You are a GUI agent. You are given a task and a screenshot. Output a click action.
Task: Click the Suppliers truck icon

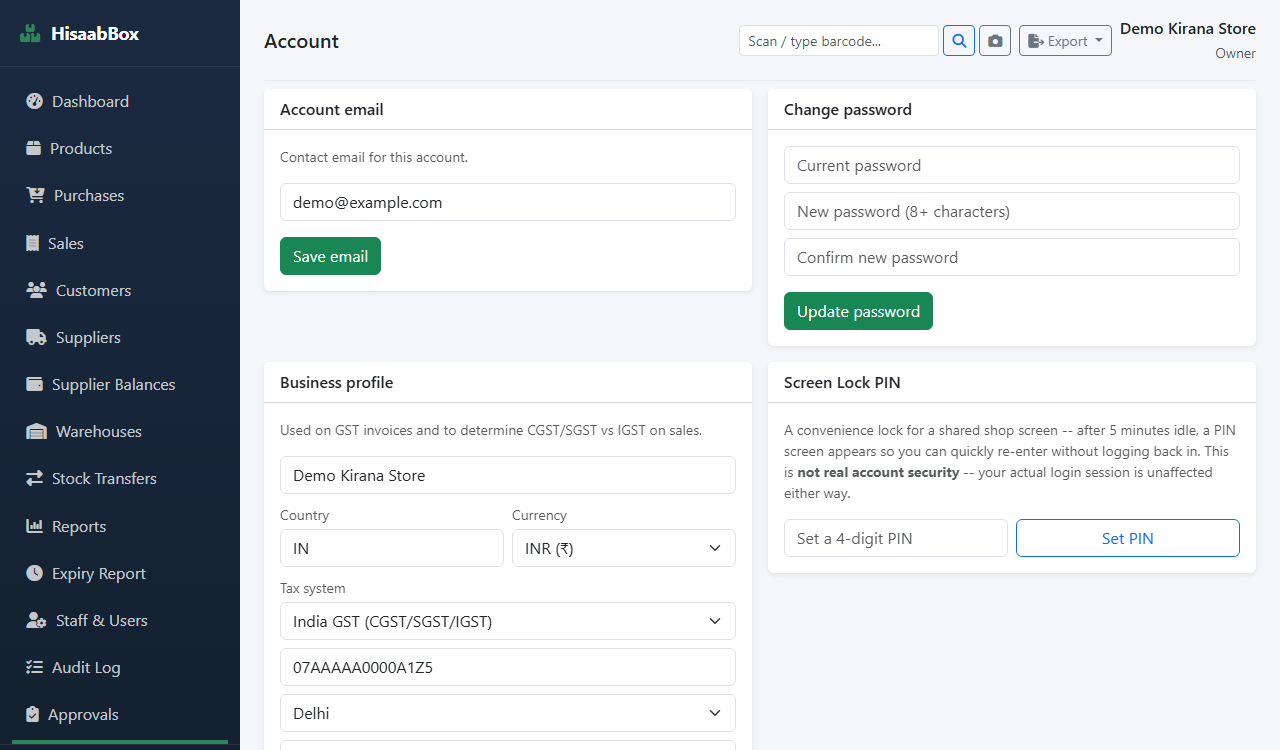tap(37, 337)
